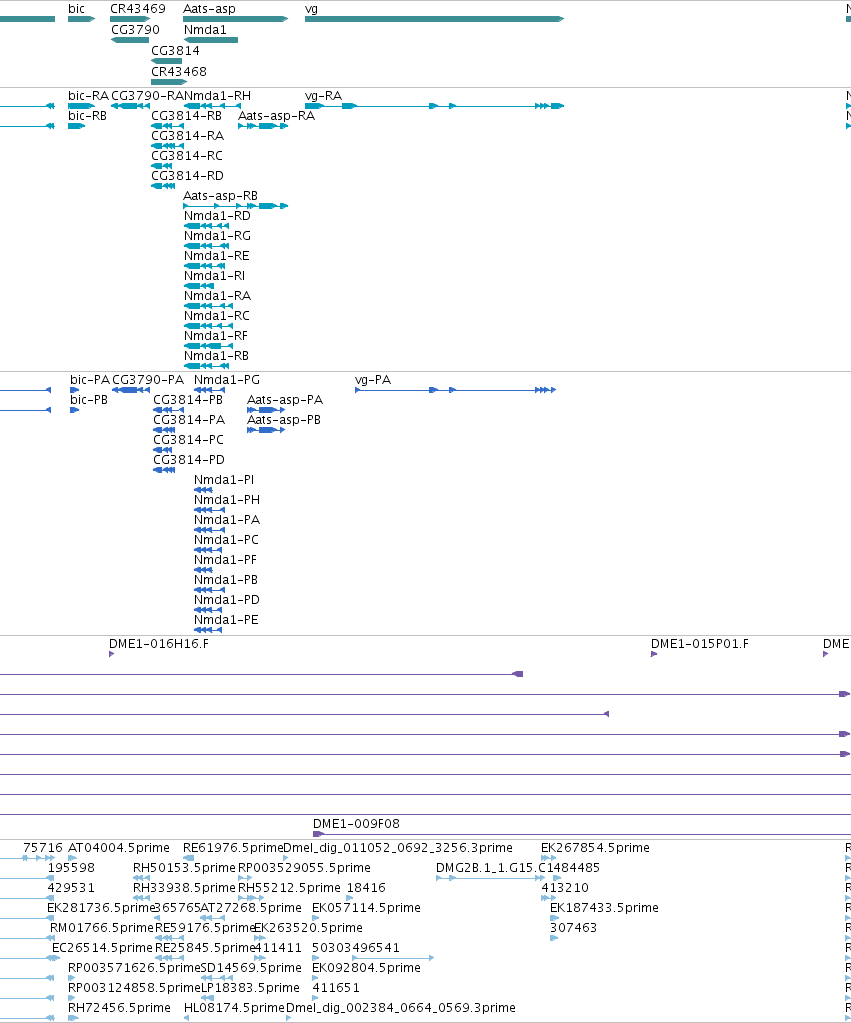Click the bic-RA transcript label

(88, 96)
